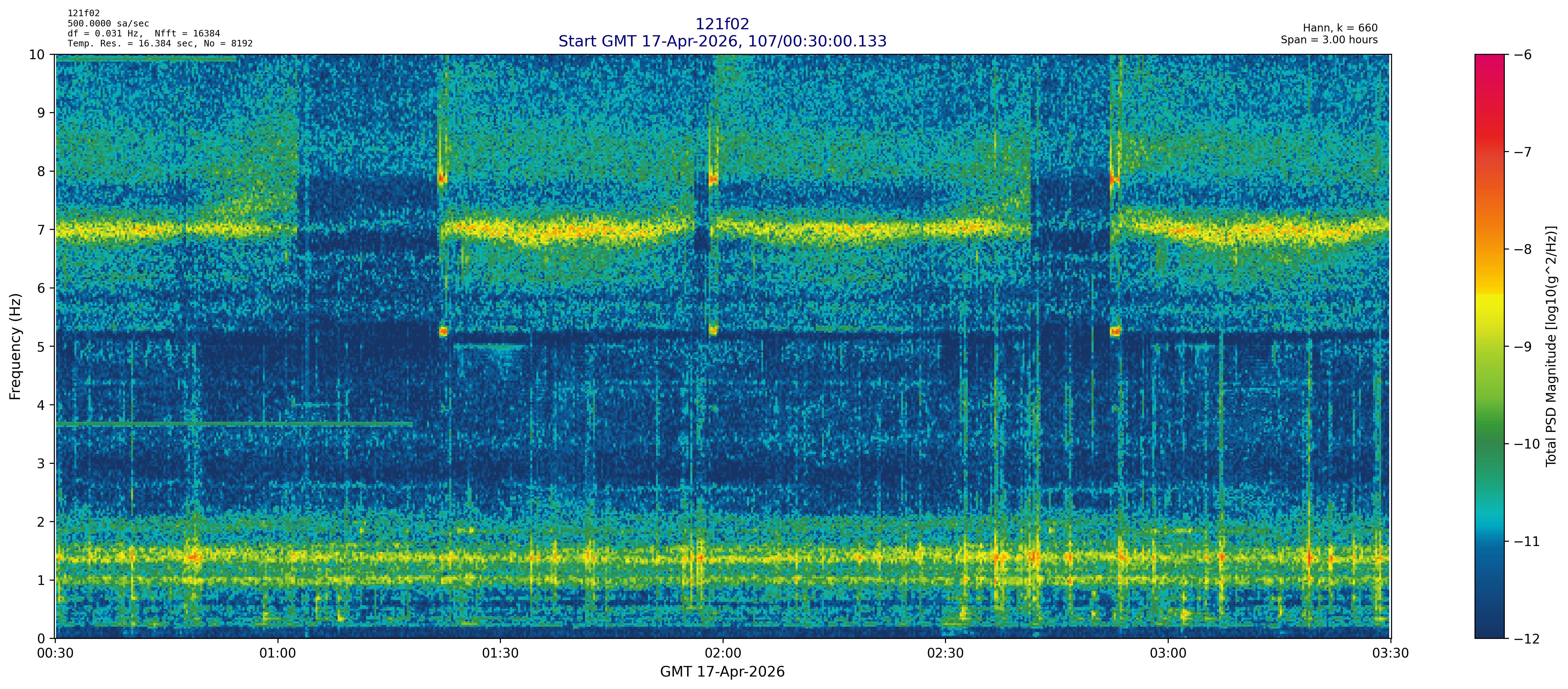Image resolution: width=1568 pixels, height=689 pixels.
Task: Click the 10 Hz frequency tick label
Action: pos(37,55)
